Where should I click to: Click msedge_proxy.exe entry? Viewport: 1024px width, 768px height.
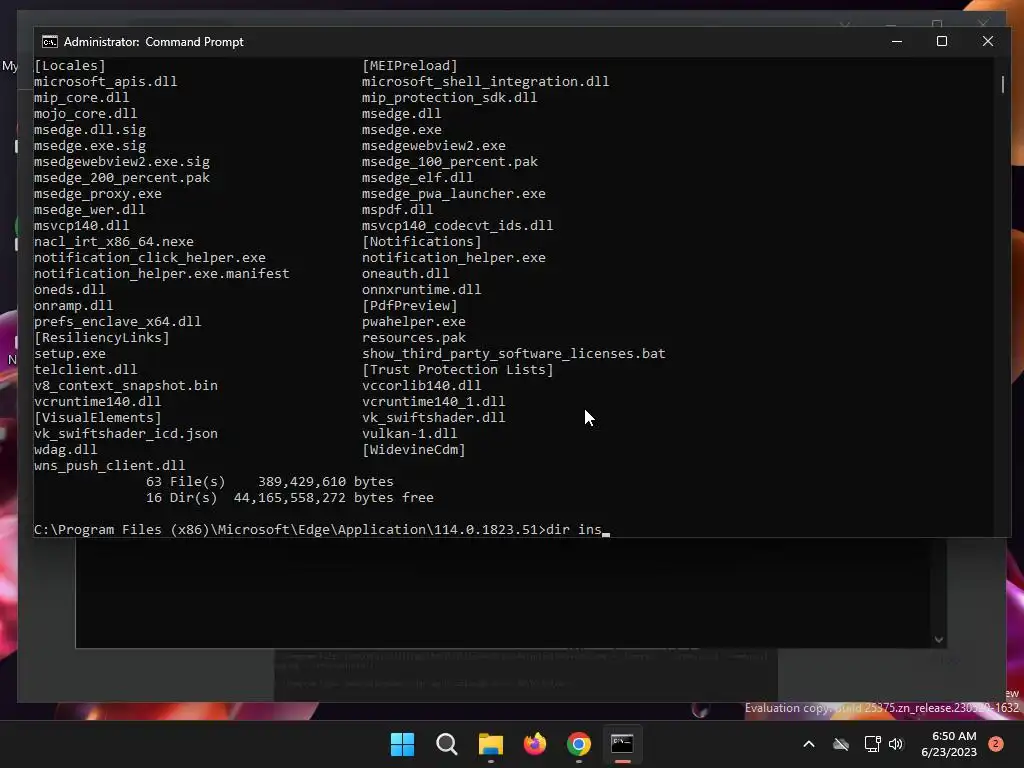point(98,194)
